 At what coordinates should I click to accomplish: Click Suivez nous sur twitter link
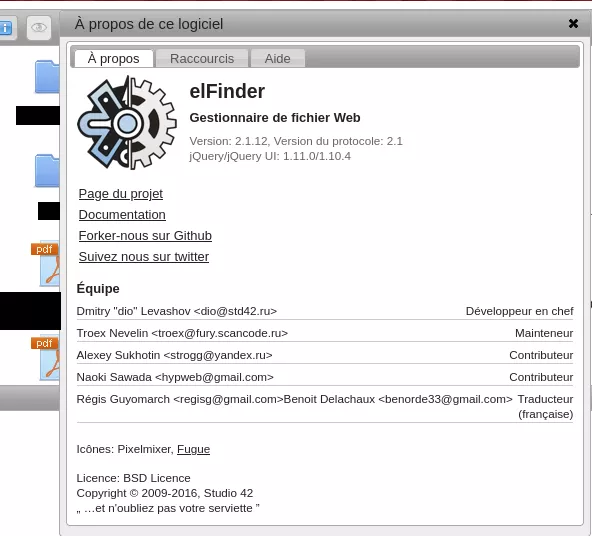(143, 257)
